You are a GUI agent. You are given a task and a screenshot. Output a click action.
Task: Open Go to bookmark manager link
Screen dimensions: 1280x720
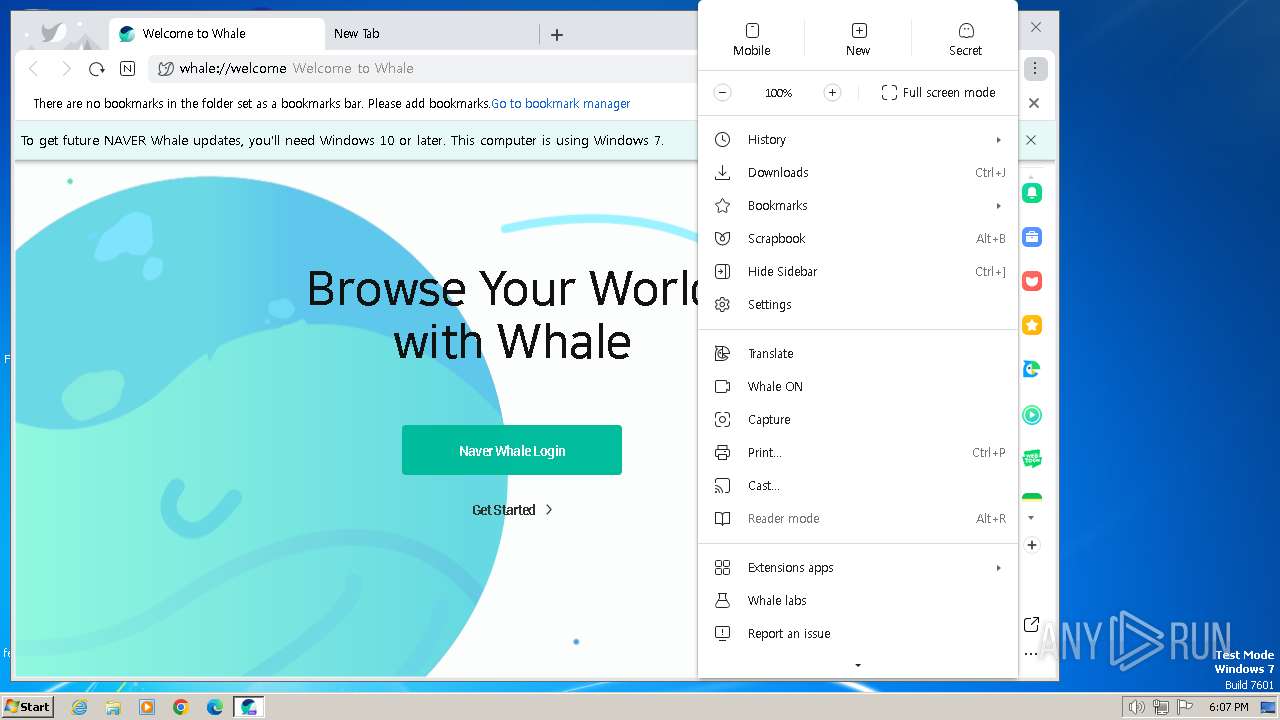560,104
